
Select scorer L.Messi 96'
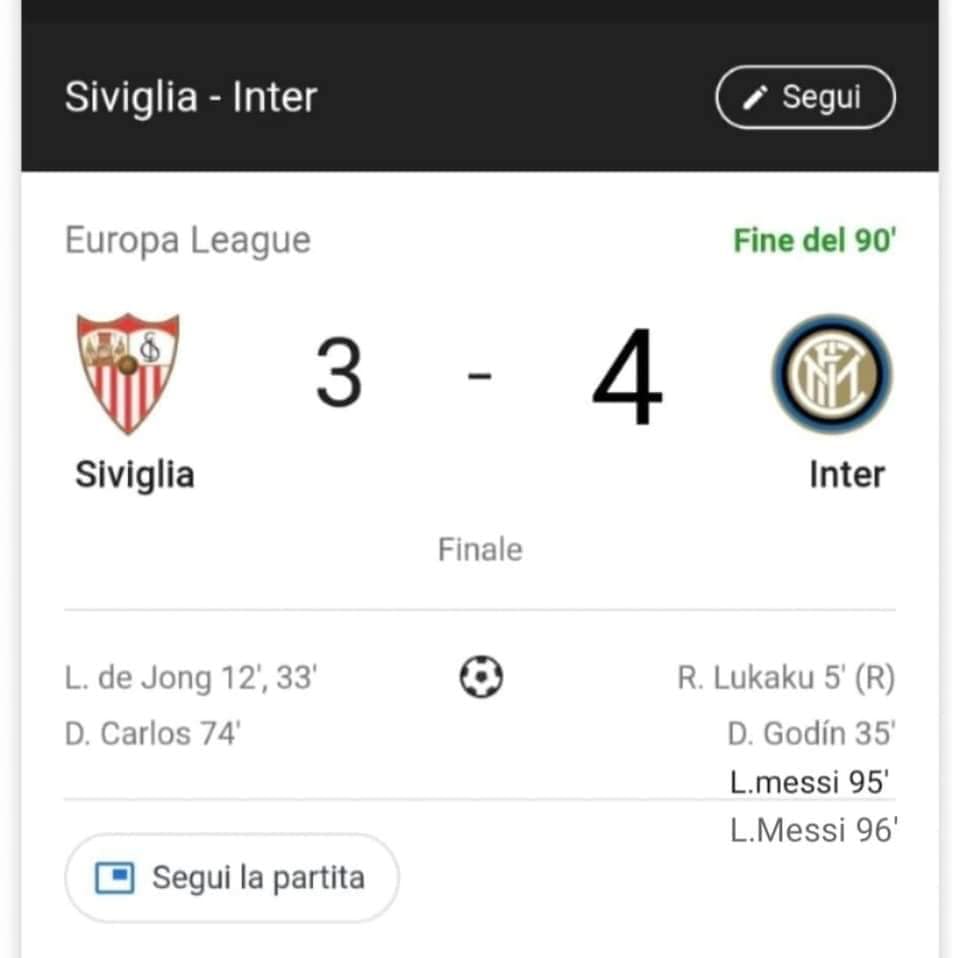[x=813, y=830]
